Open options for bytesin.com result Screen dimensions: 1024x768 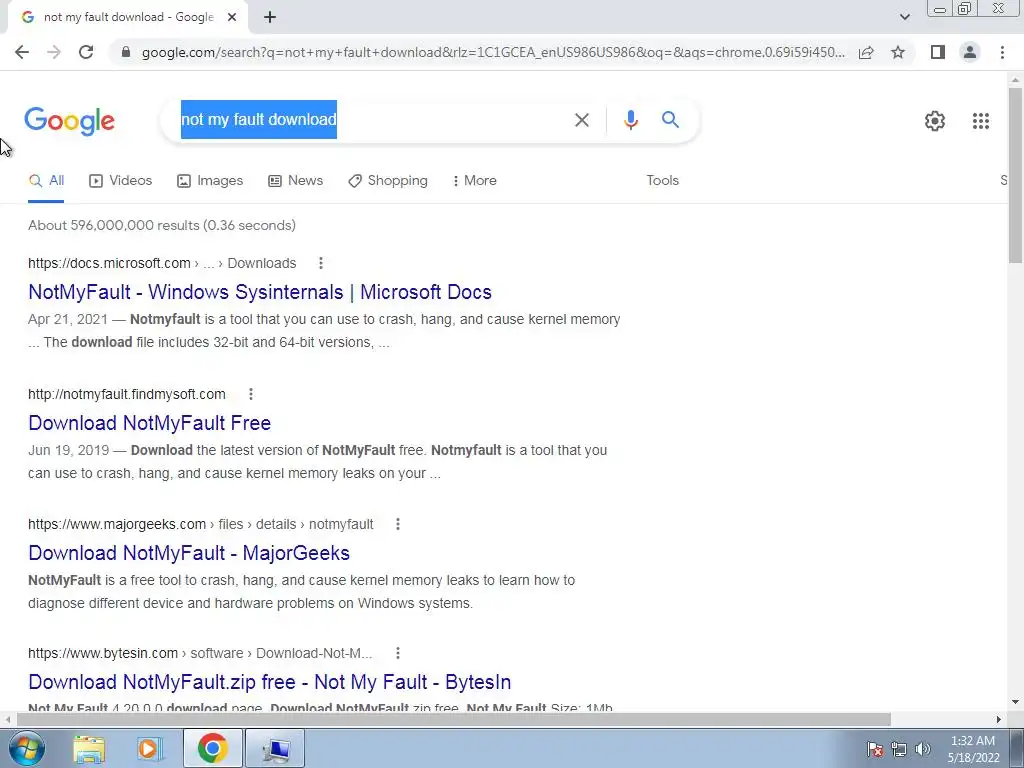pos(397,653)
